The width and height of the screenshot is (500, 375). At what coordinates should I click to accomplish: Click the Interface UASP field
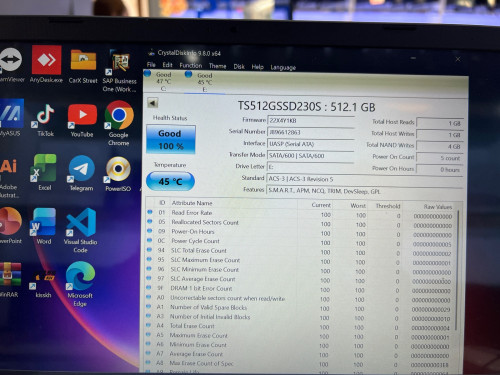[310, 144]
